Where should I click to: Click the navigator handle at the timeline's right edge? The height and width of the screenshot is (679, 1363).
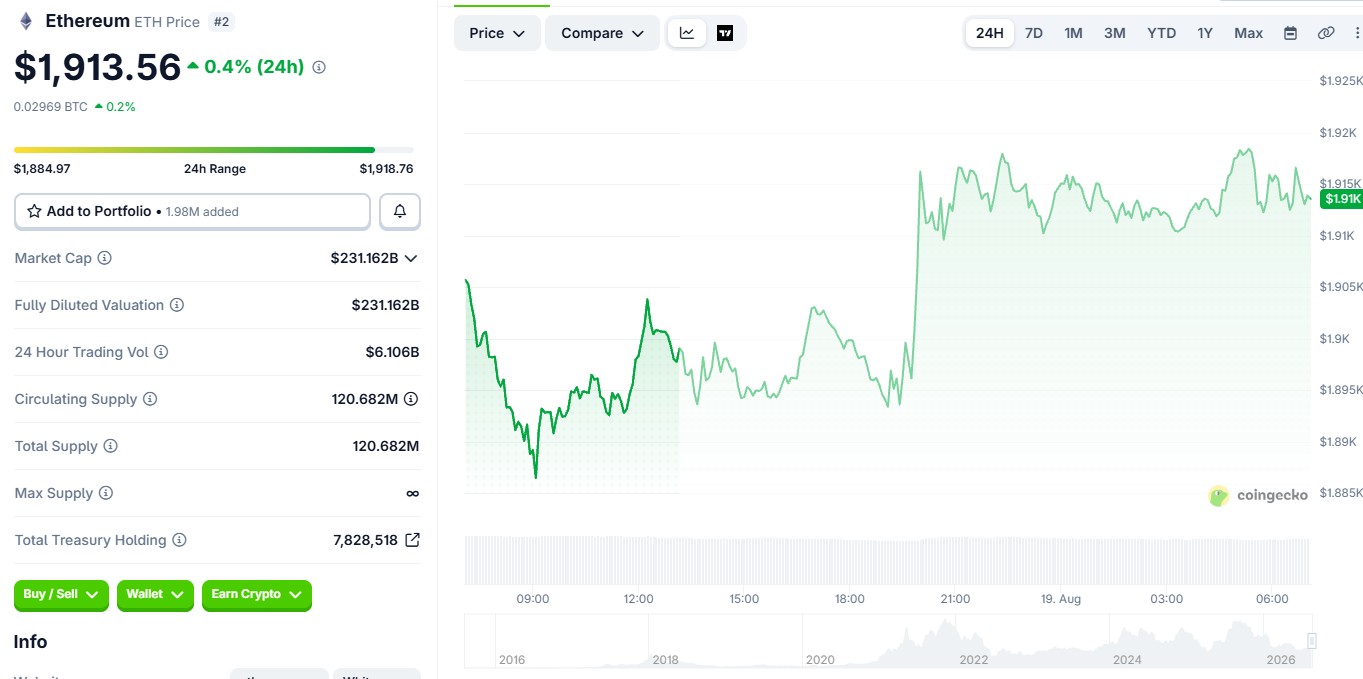(1312, 641)
